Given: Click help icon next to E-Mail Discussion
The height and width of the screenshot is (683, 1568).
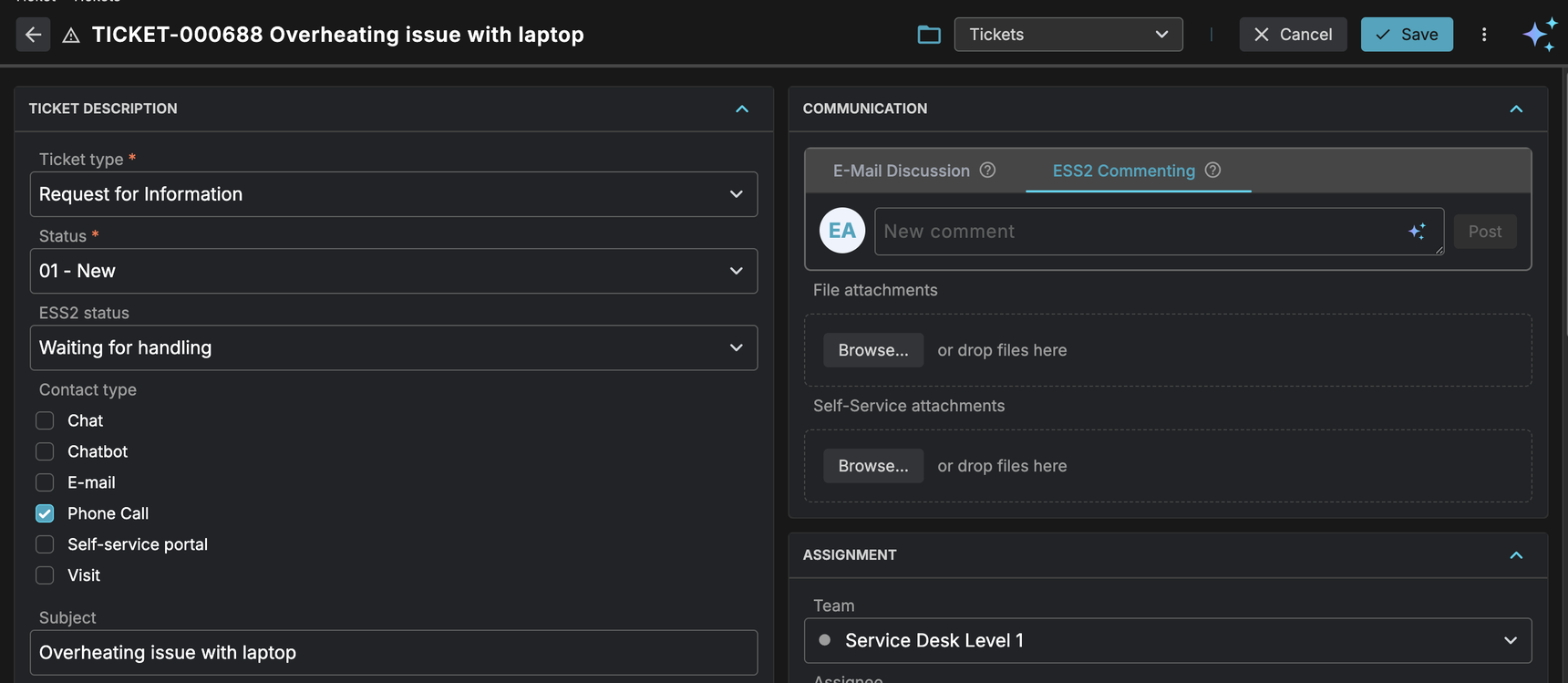Looking at the screenshot, I should (x=987, y=171).
